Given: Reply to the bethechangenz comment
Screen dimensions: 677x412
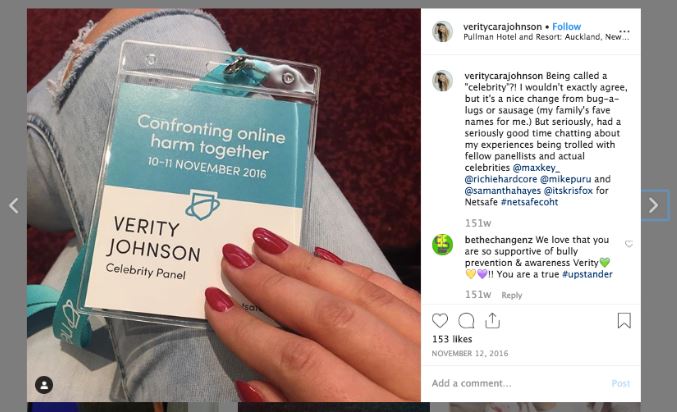Looking at the screenshot, I should (512, 295).
